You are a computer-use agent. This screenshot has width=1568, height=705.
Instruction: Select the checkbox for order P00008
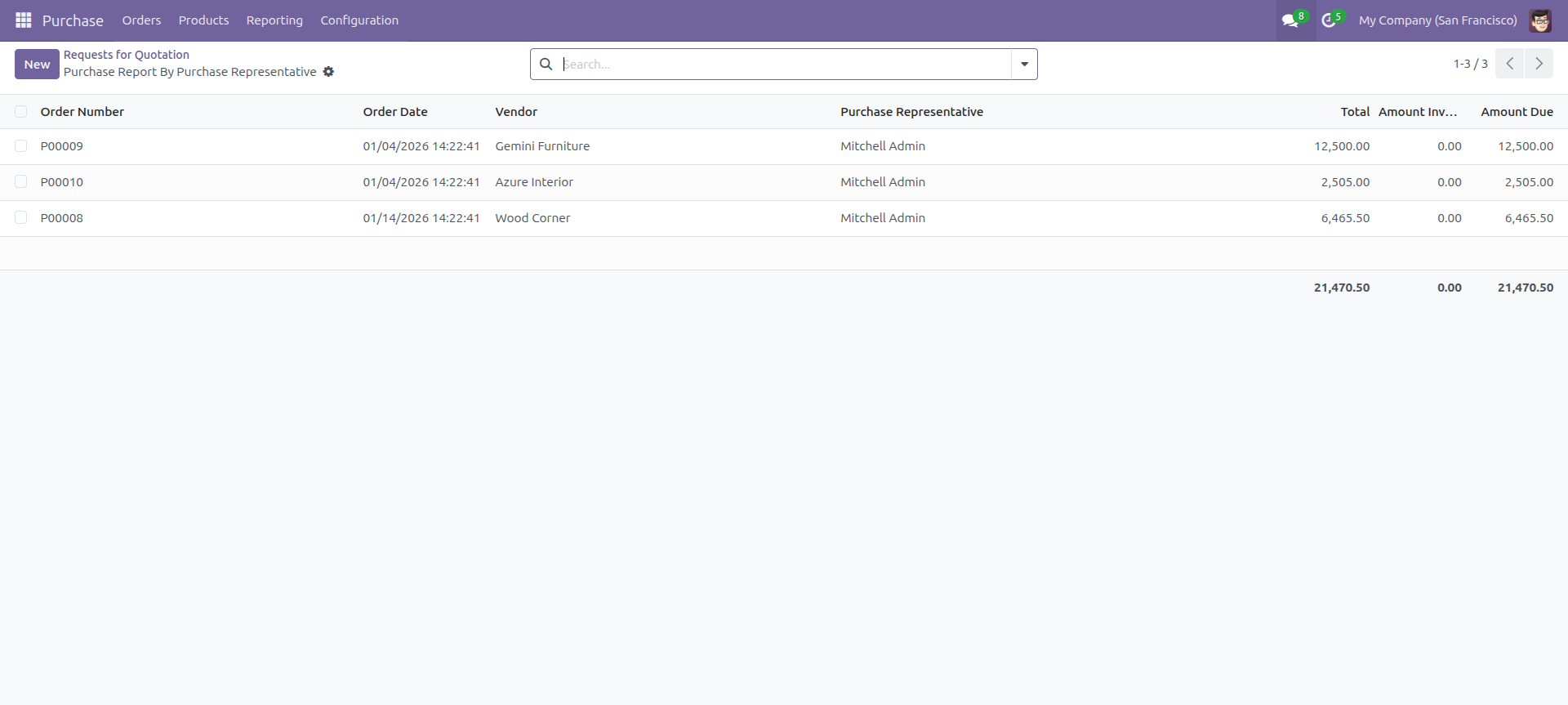(x=21, y=218)
